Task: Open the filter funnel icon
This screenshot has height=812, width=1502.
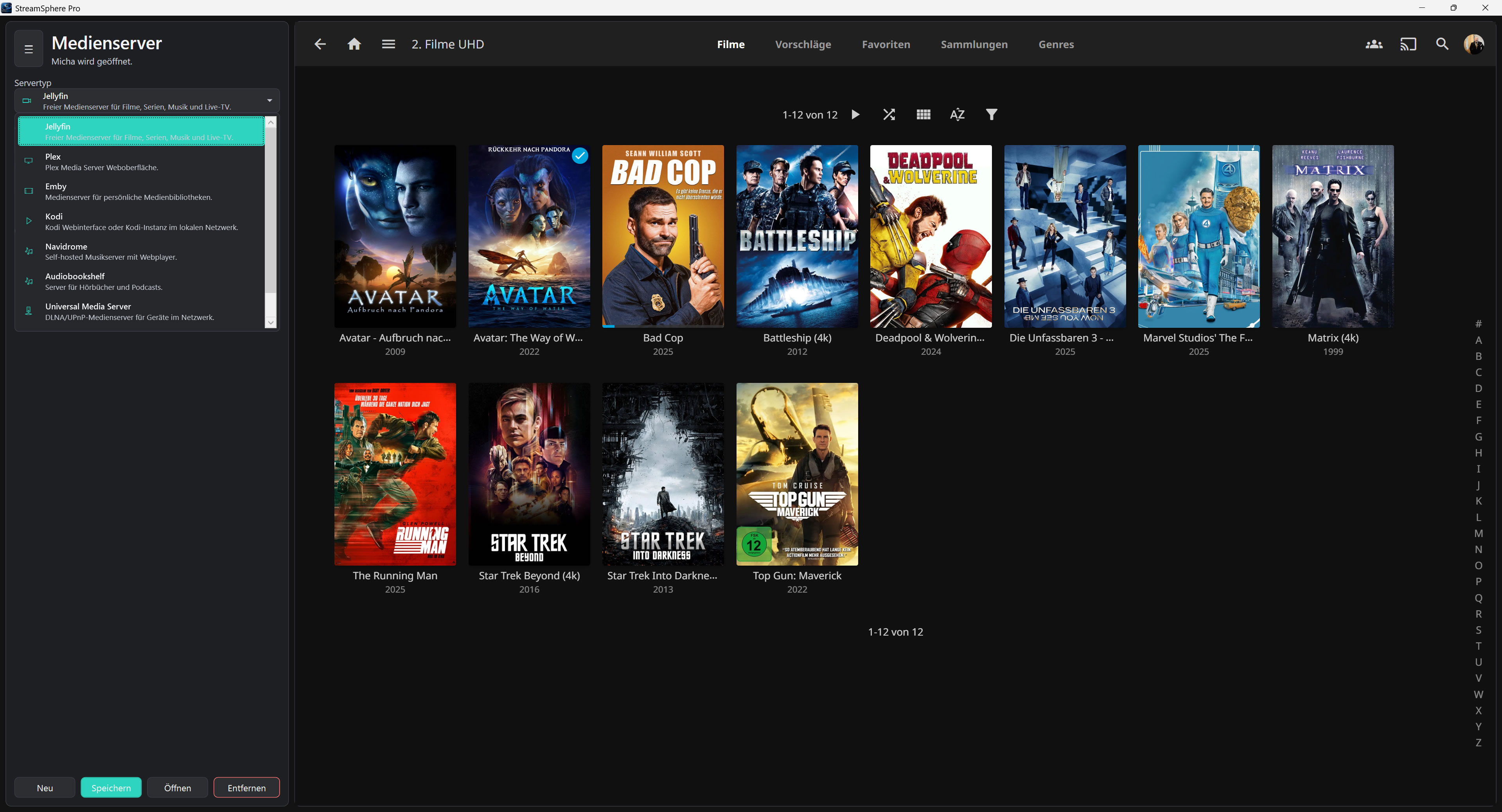Action: (x=991, y=114)
